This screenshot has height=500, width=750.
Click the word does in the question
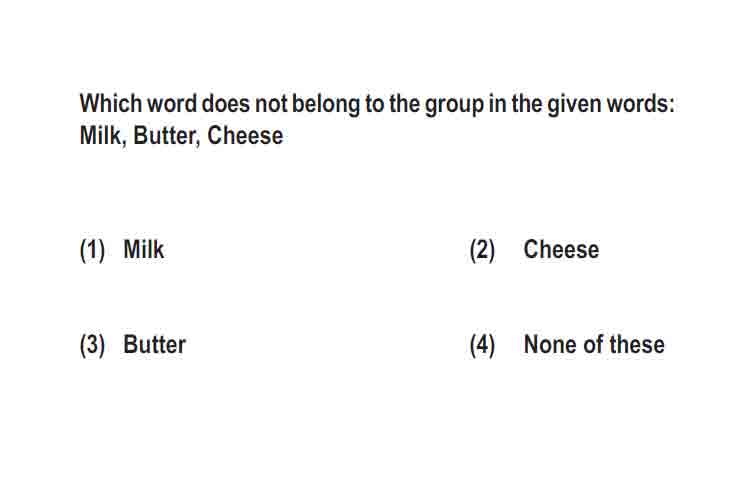point(225,103)
